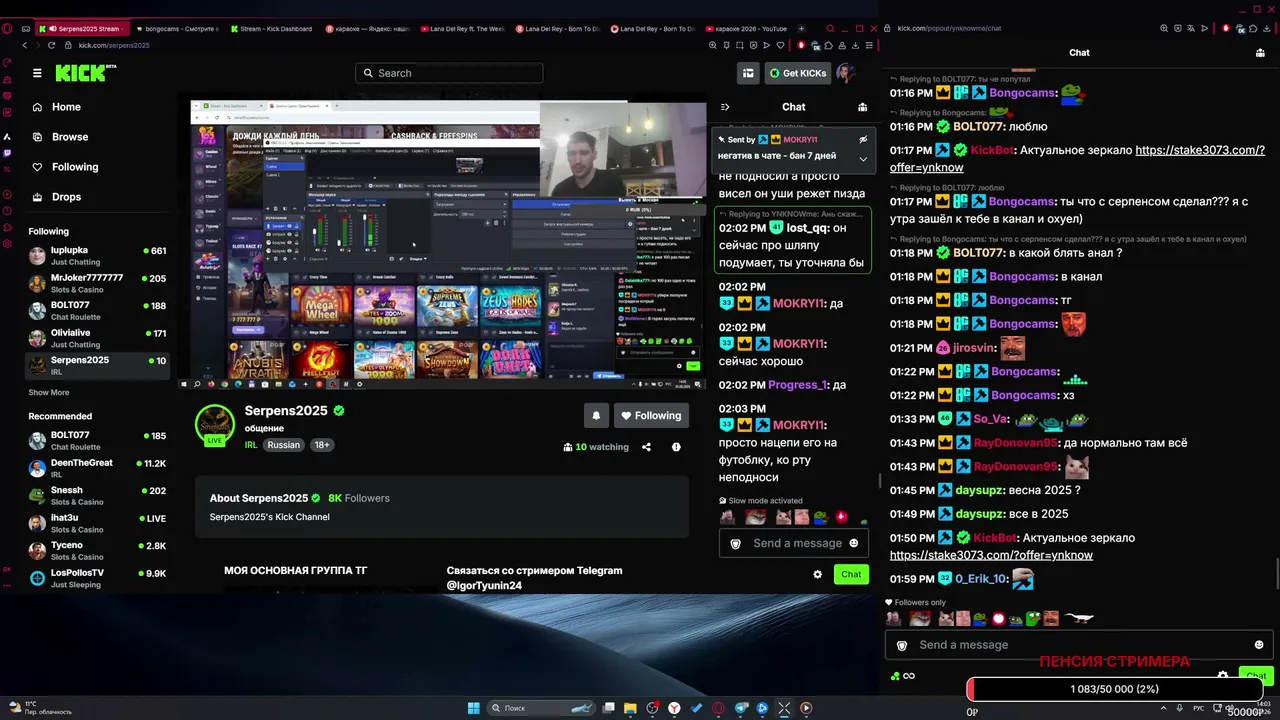The image size is (1280, 720).
Task: Click the Get KICKs button
Action: (798, 73)
